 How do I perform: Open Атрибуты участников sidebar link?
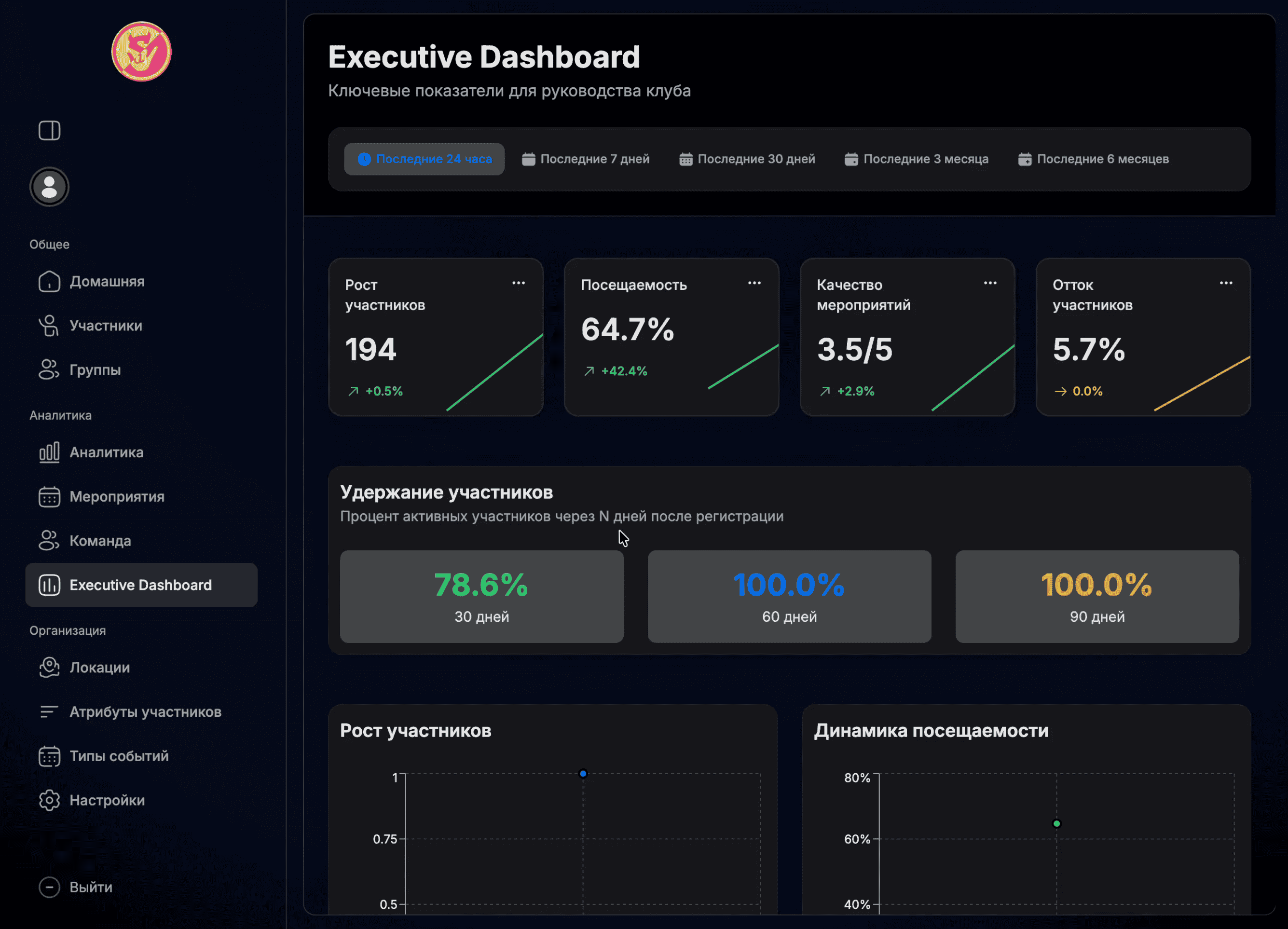pyautogui.click(x=145, y=712)
